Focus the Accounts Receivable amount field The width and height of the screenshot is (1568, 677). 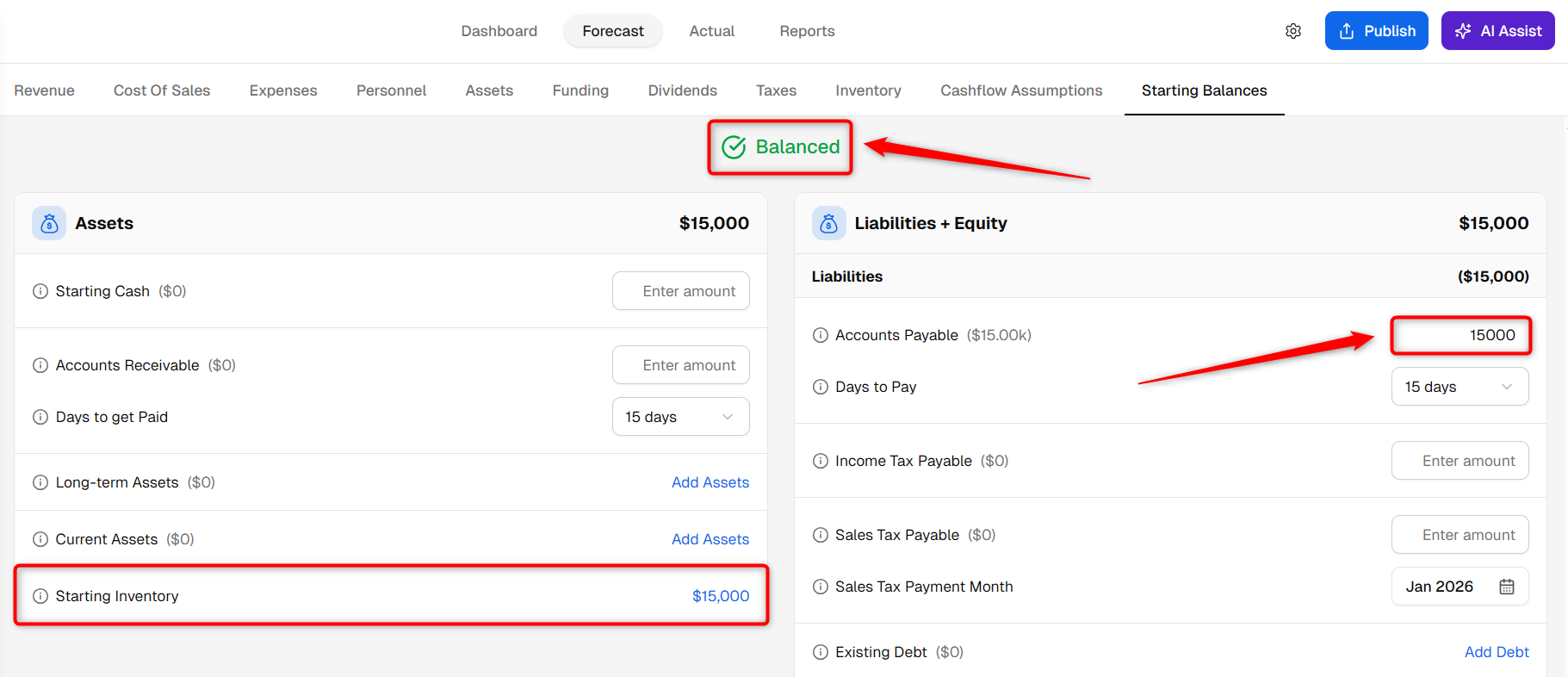point(681,365)
